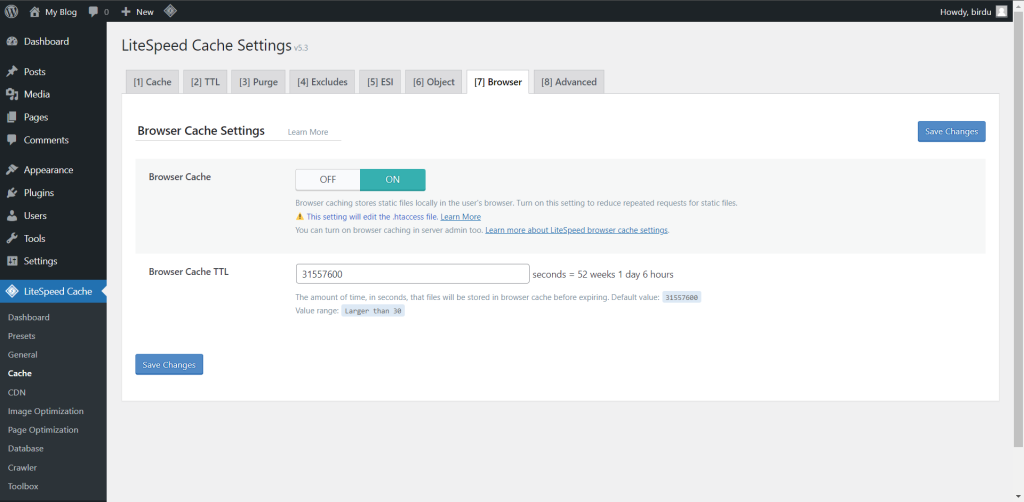Open the birdu user avatar

pos(1001,11)
